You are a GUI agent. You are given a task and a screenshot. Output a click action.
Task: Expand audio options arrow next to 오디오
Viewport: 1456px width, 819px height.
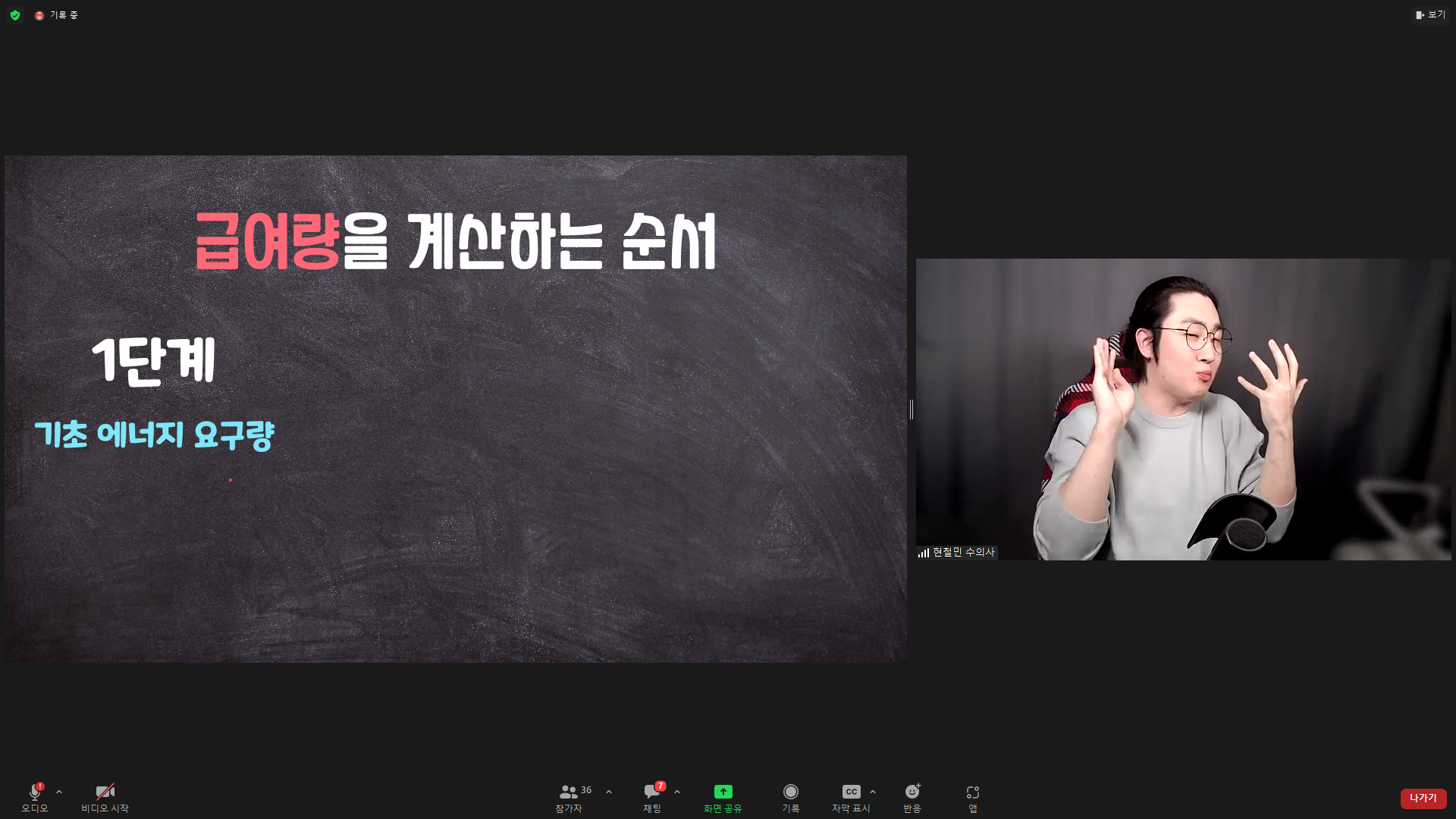click(x=59, y=792)
